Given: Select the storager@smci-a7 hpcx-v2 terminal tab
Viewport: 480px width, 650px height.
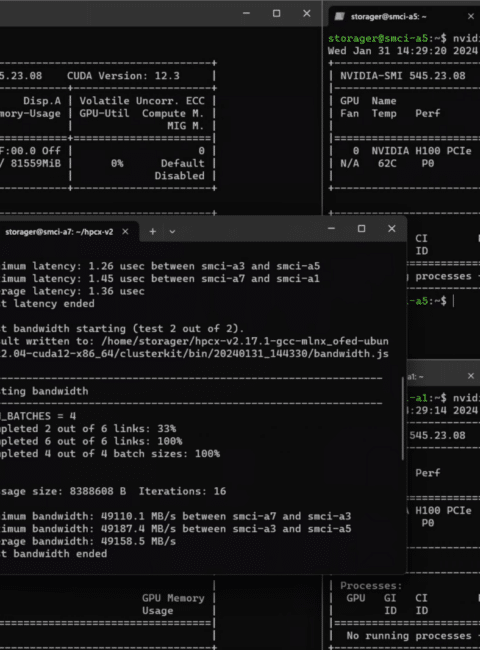Looking at the screenshot, I should [66, 232].
